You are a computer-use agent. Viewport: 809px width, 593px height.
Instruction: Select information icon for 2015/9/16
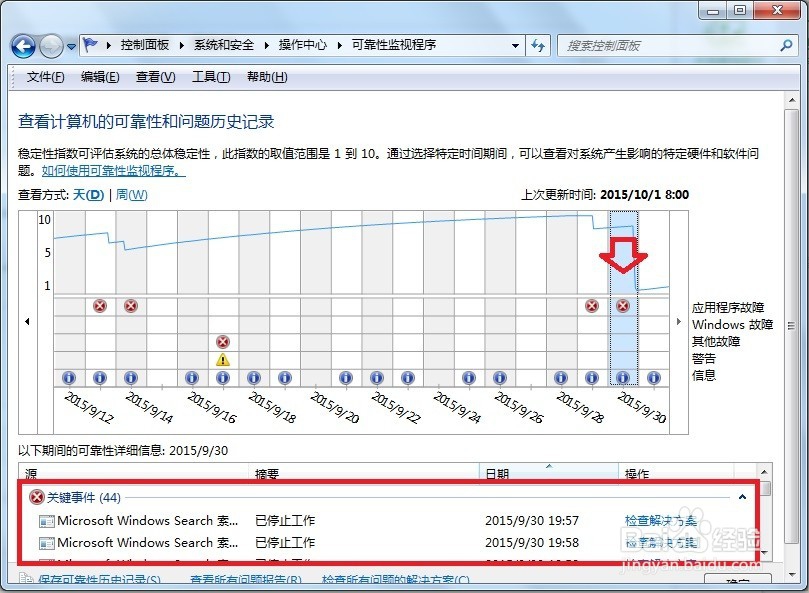[191, 378]
